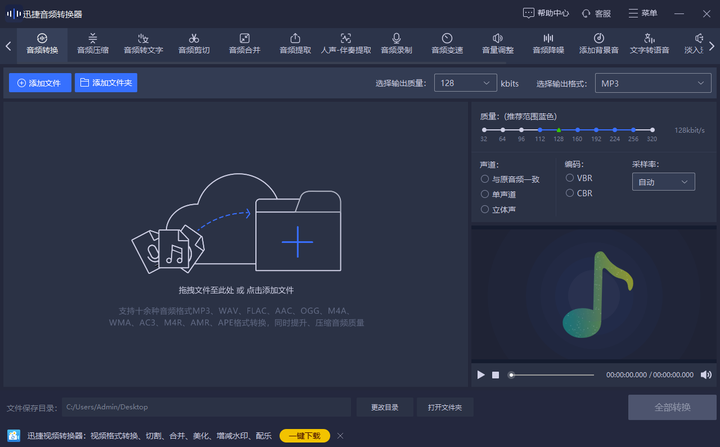Image resolution: width=720 pixels, height=447 pixels.
Task: Set the quality slider to 320
Action: [652, 130]
